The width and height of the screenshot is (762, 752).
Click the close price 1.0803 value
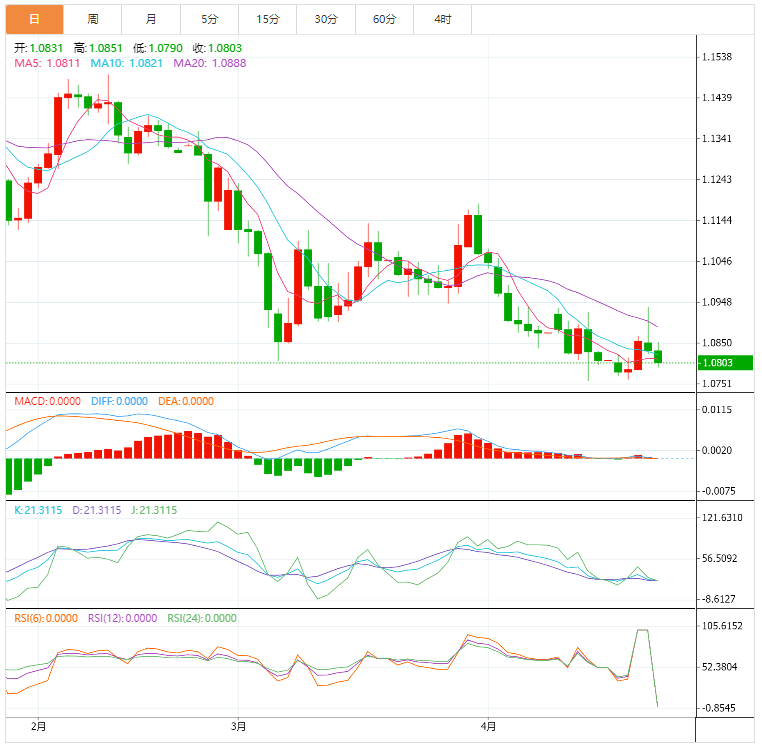click(225, 48)
